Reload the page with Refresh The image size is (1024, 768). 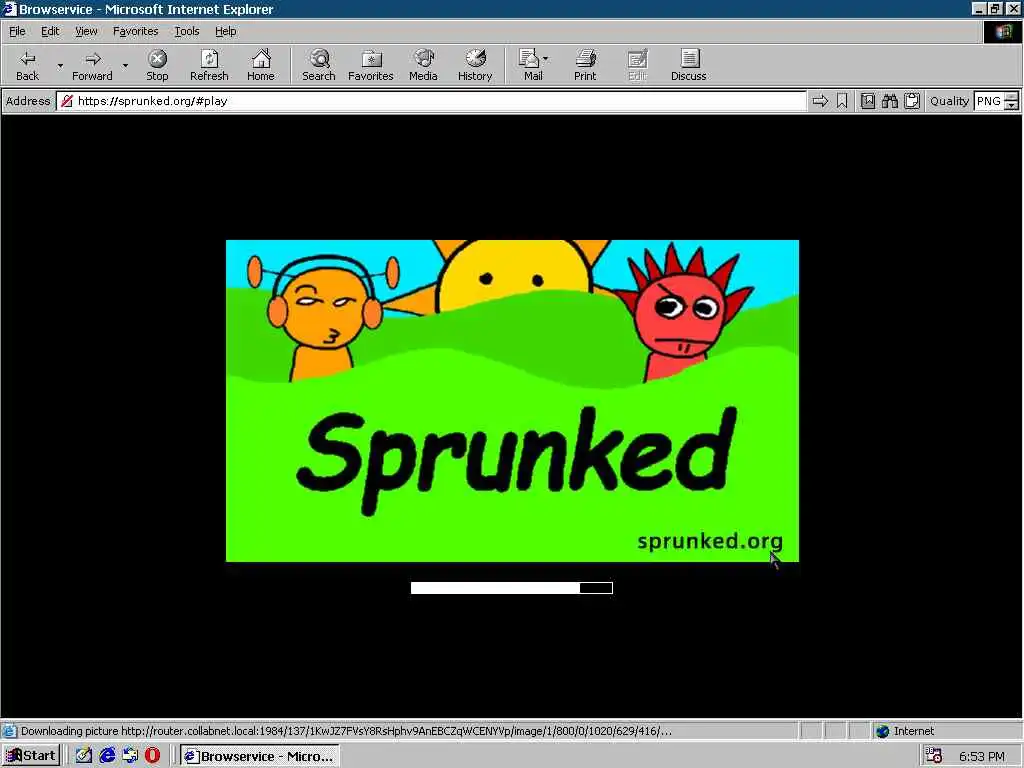209,65
